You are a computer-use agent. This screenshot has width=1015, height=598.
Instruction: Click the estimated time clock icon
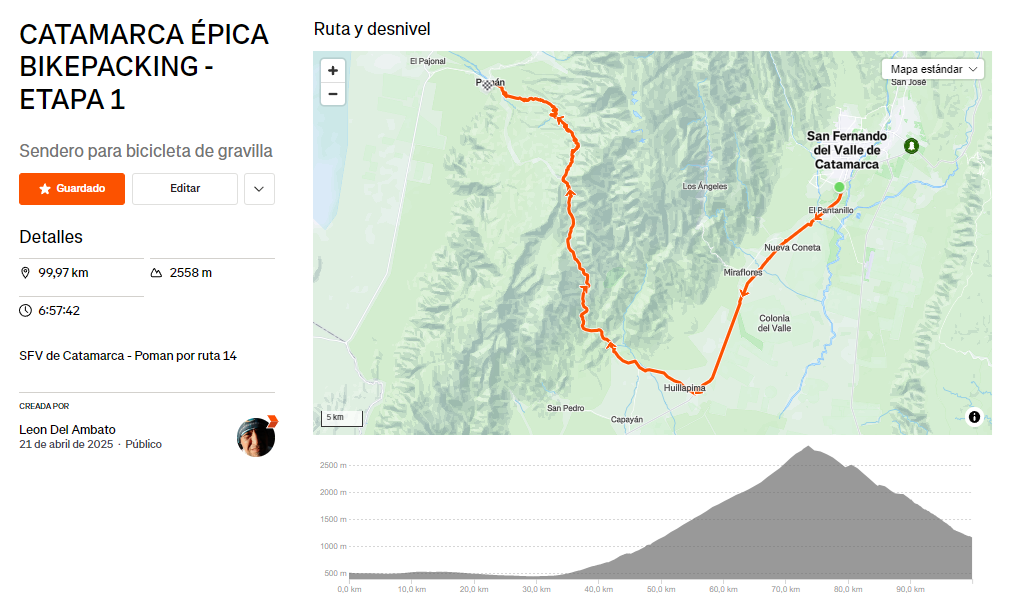[x=25, y=311]
